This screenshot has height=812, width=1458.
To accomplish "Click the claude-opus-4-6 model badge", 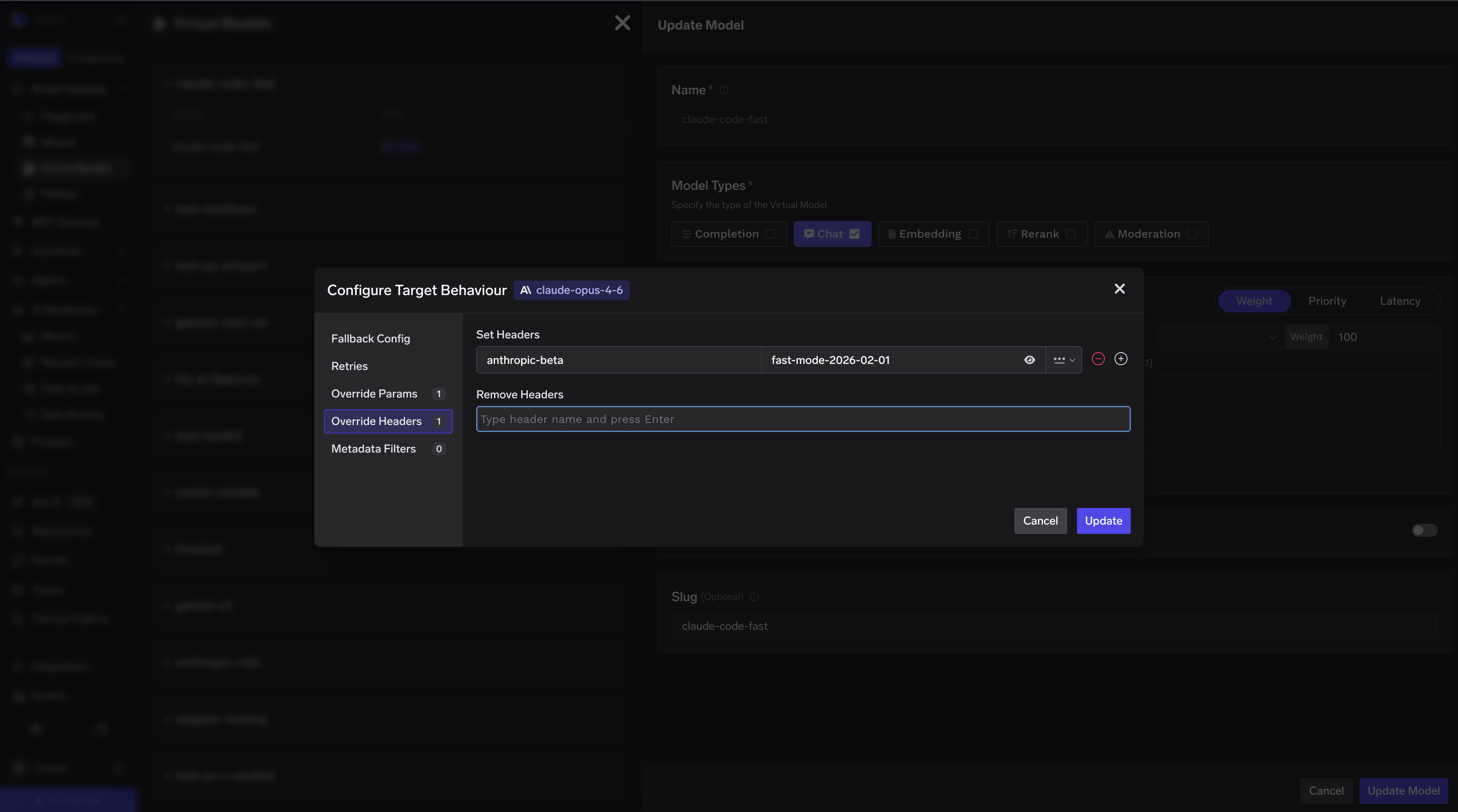I will coord(571,290).
